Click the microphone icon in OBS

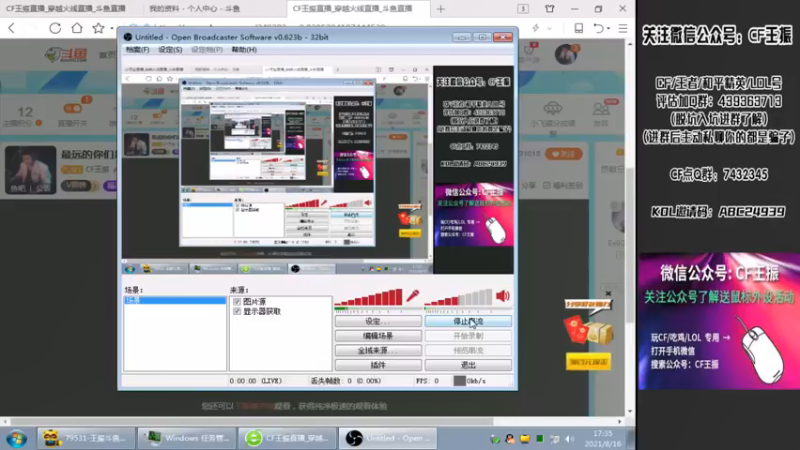[x=413, y=296]
